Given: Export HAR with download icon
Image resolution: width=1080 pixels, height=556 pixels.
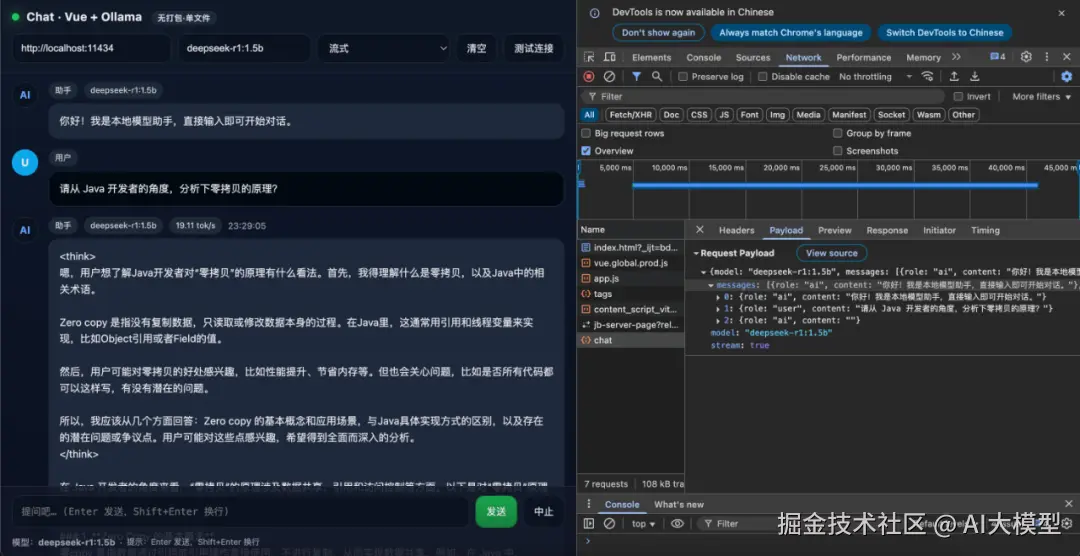Looking at the screenshot, I should tap(975, 76).
